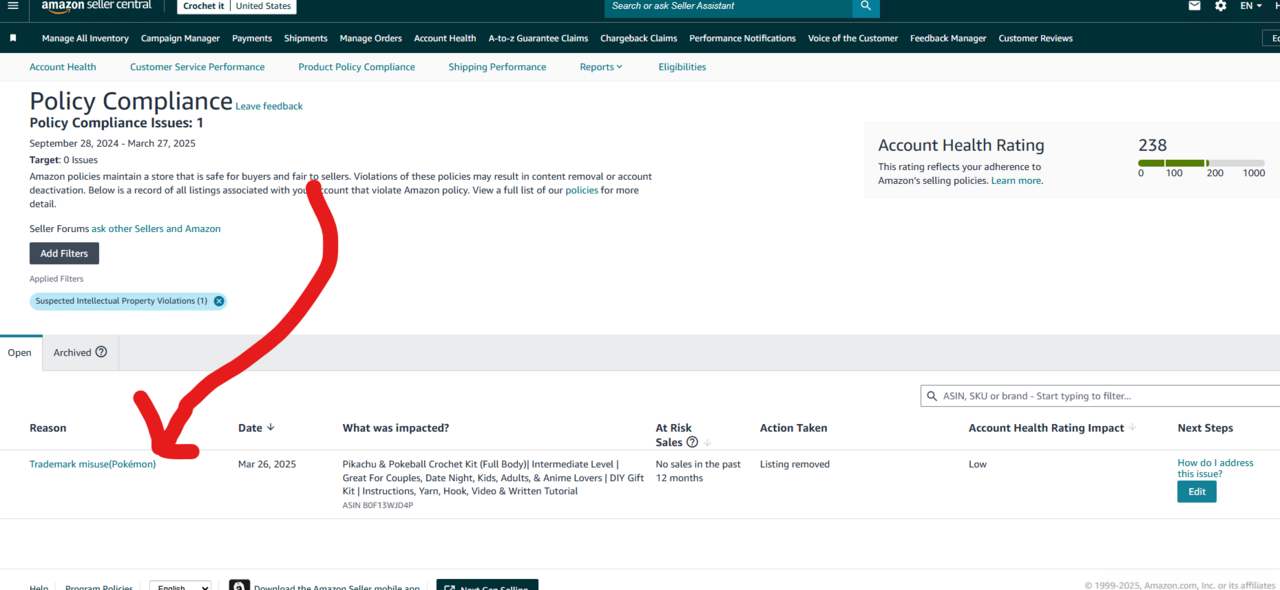
Task: Open the settings gear icon
Action: [1220, 6]
